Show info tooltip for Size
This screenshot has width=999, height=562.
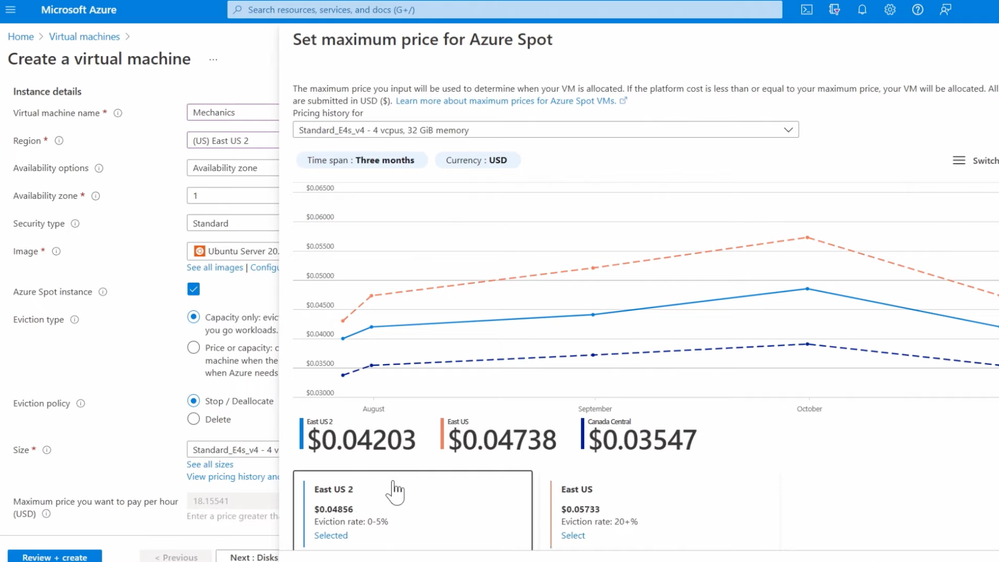47,450
